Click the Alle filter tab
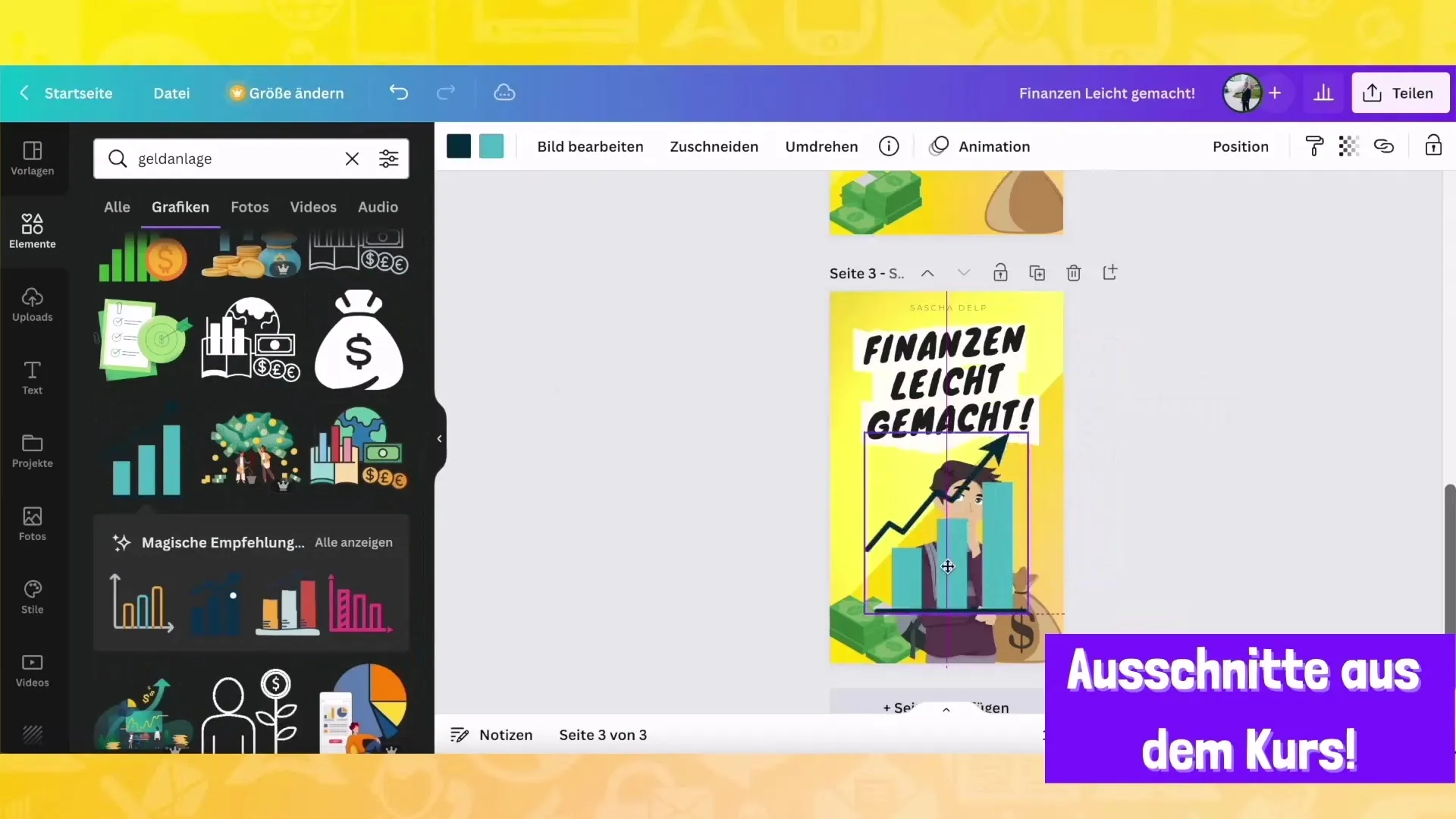 [116, 206]
